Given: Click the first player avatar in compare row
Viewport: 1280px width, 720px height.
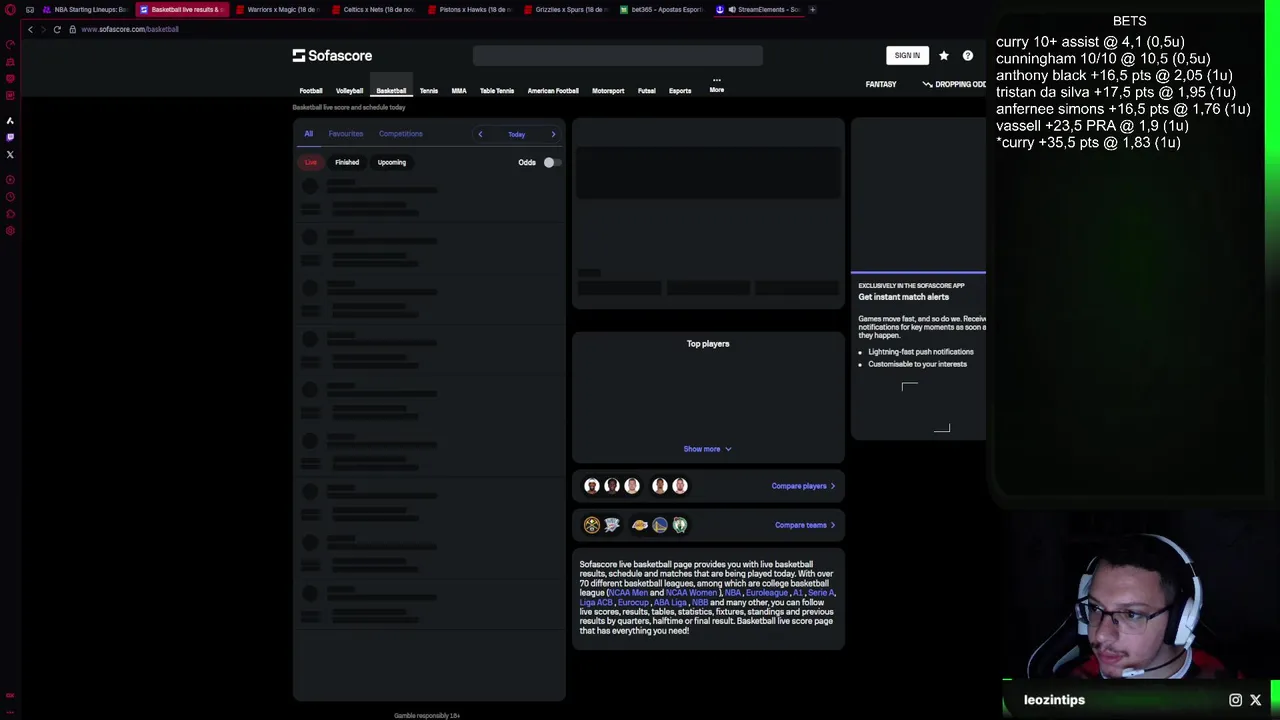Looking at the screenshot, I should [592, 486].
